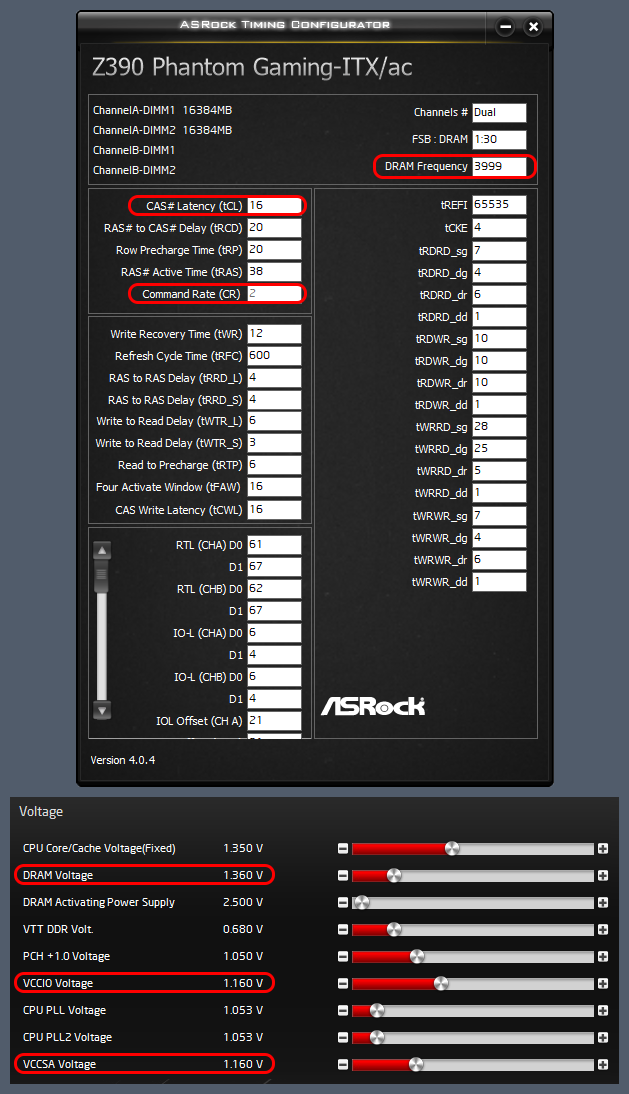Click the tCKE value field

[499, 227]
